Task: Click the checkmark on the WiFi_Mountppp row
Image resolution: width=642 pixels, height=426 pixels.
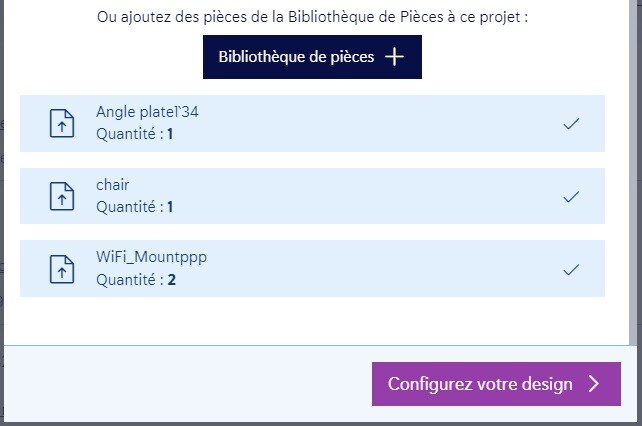Action: [x=571, y=269]
